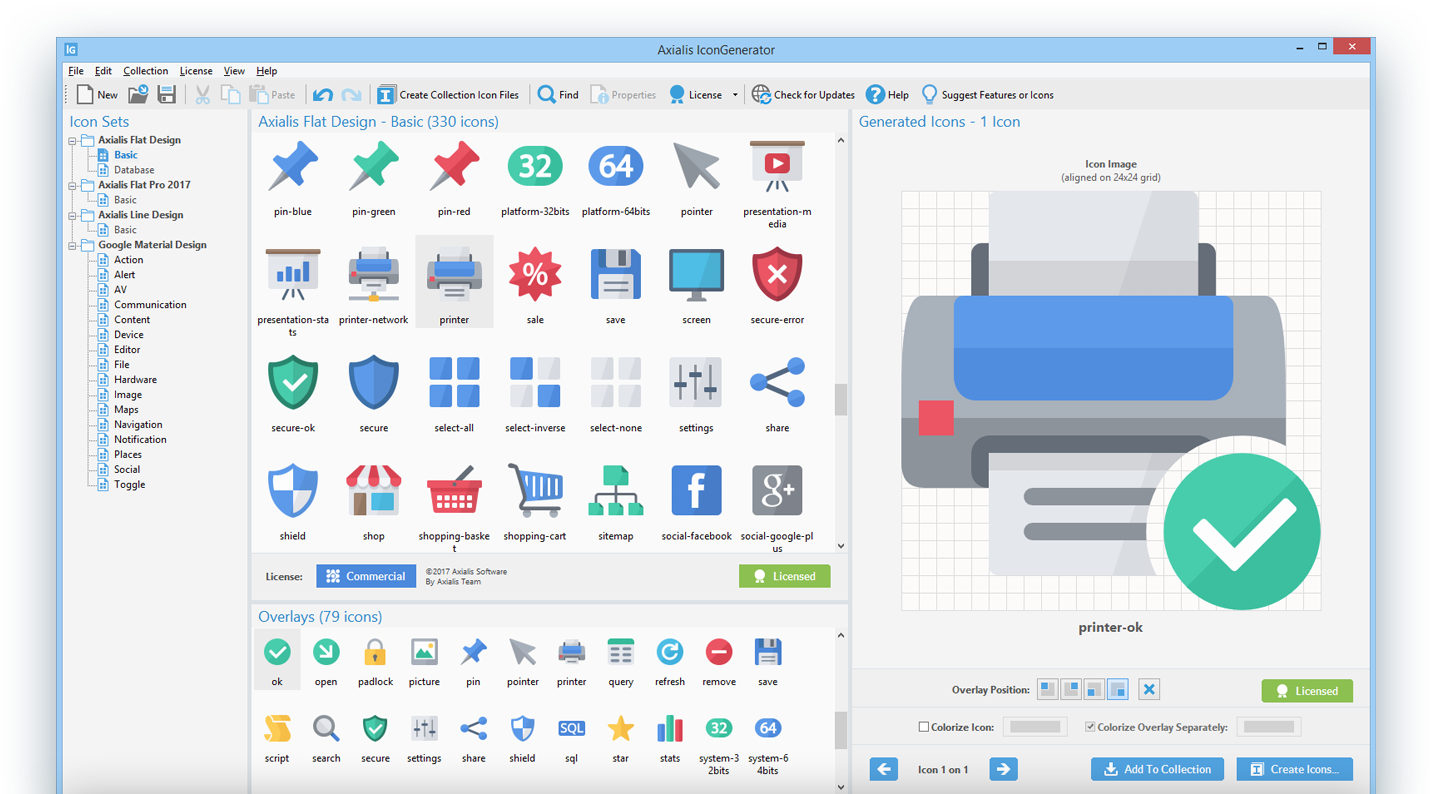Uncheck Colorize Overlay Separately

(1090, 727)
